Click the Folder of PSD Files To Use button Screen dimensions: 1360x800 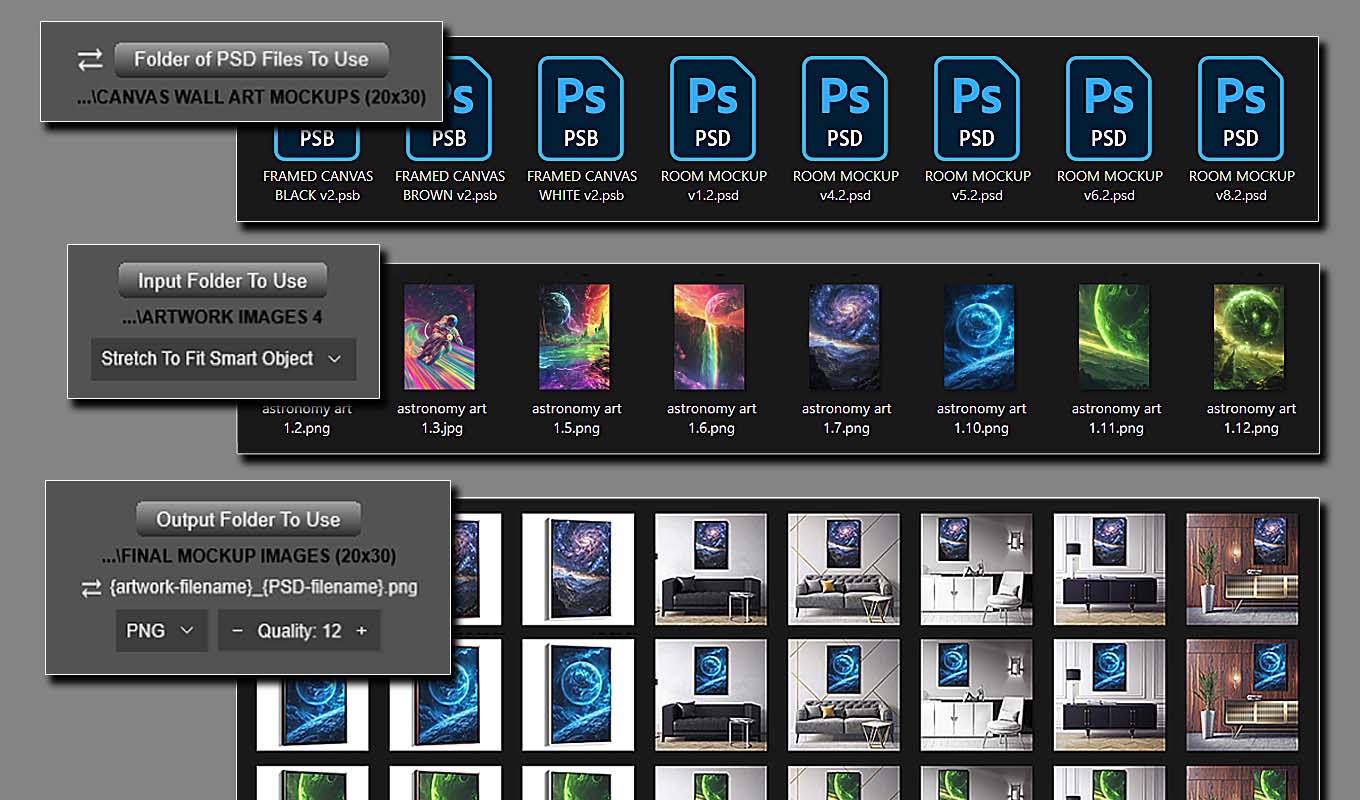[251, 59]
